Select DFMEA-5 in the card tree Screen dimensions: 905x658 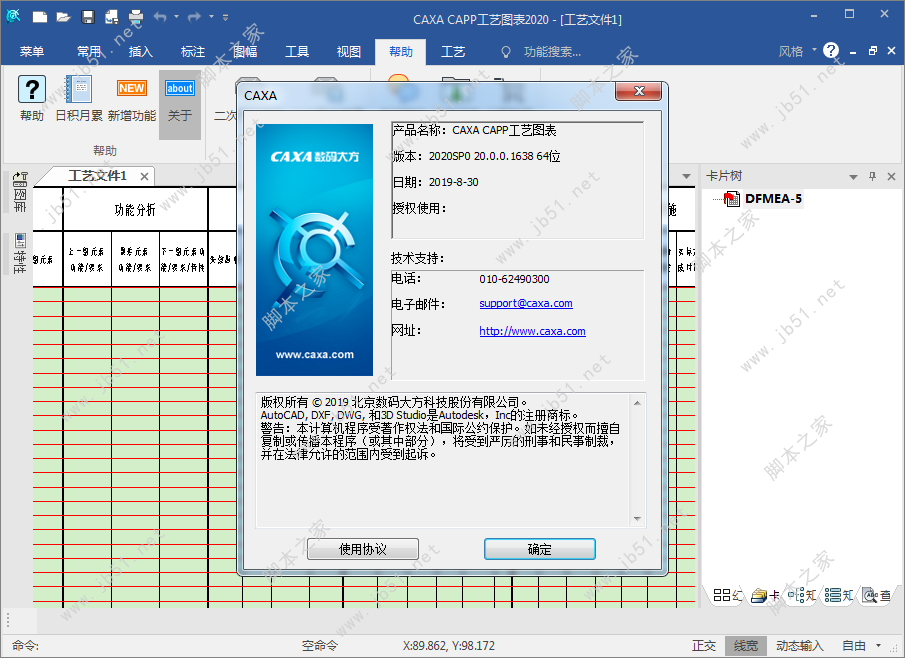coord(773,199)
